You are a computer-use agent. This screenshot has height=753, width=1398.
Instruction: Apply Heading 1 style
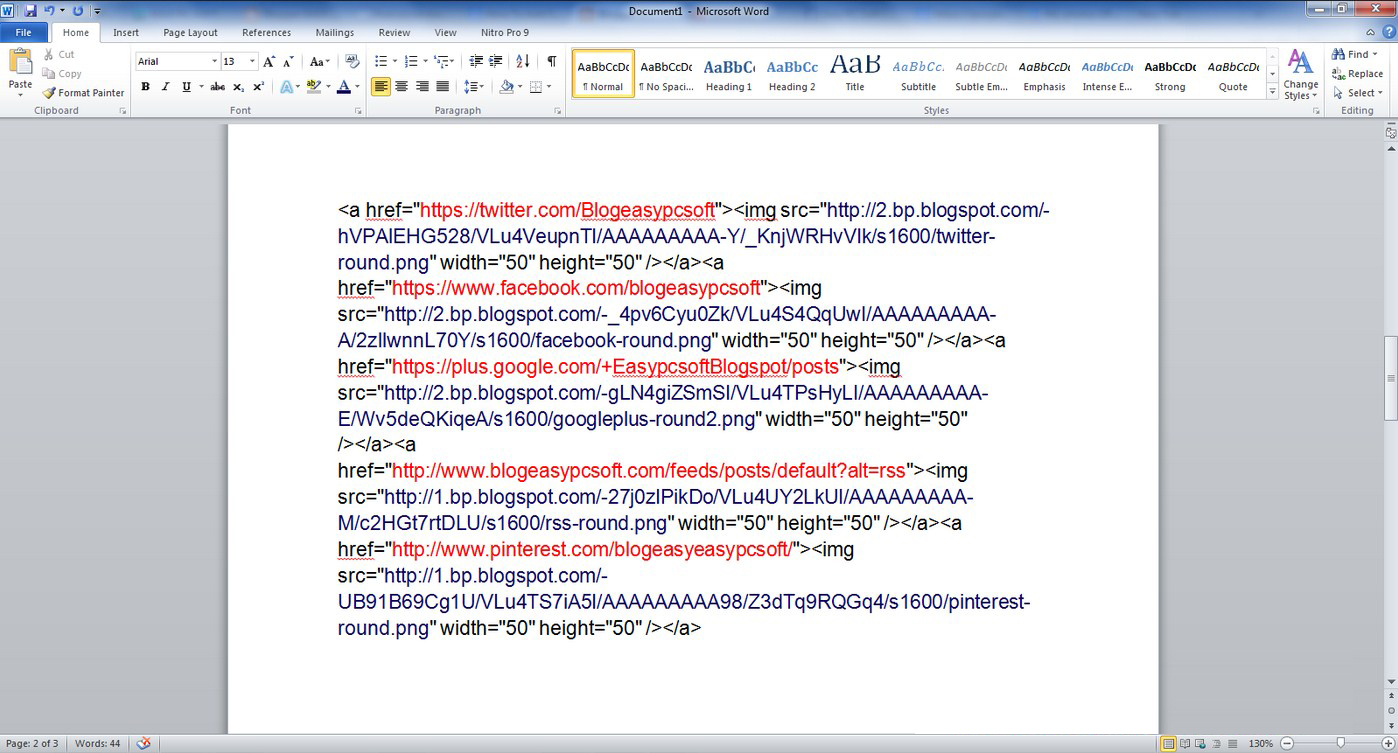point(729,75)
